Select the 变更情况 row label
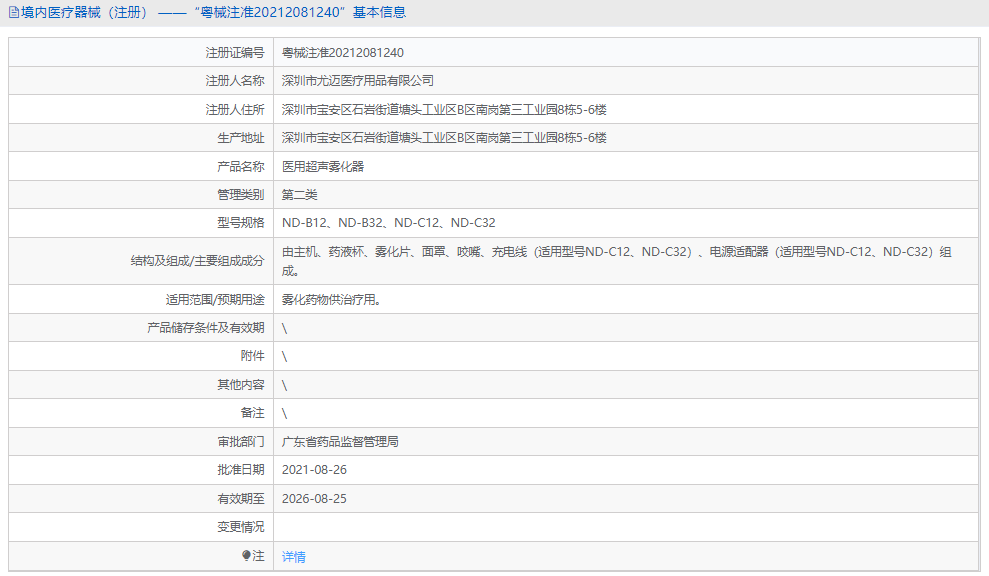Screen dimensions: 989x576 click(x=233, y=525)
